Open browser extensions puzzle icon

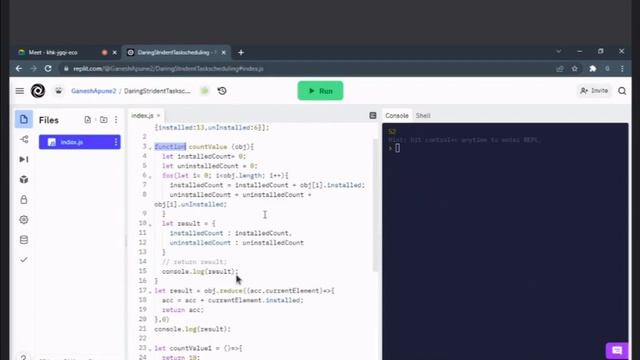(x=593, y=69)
